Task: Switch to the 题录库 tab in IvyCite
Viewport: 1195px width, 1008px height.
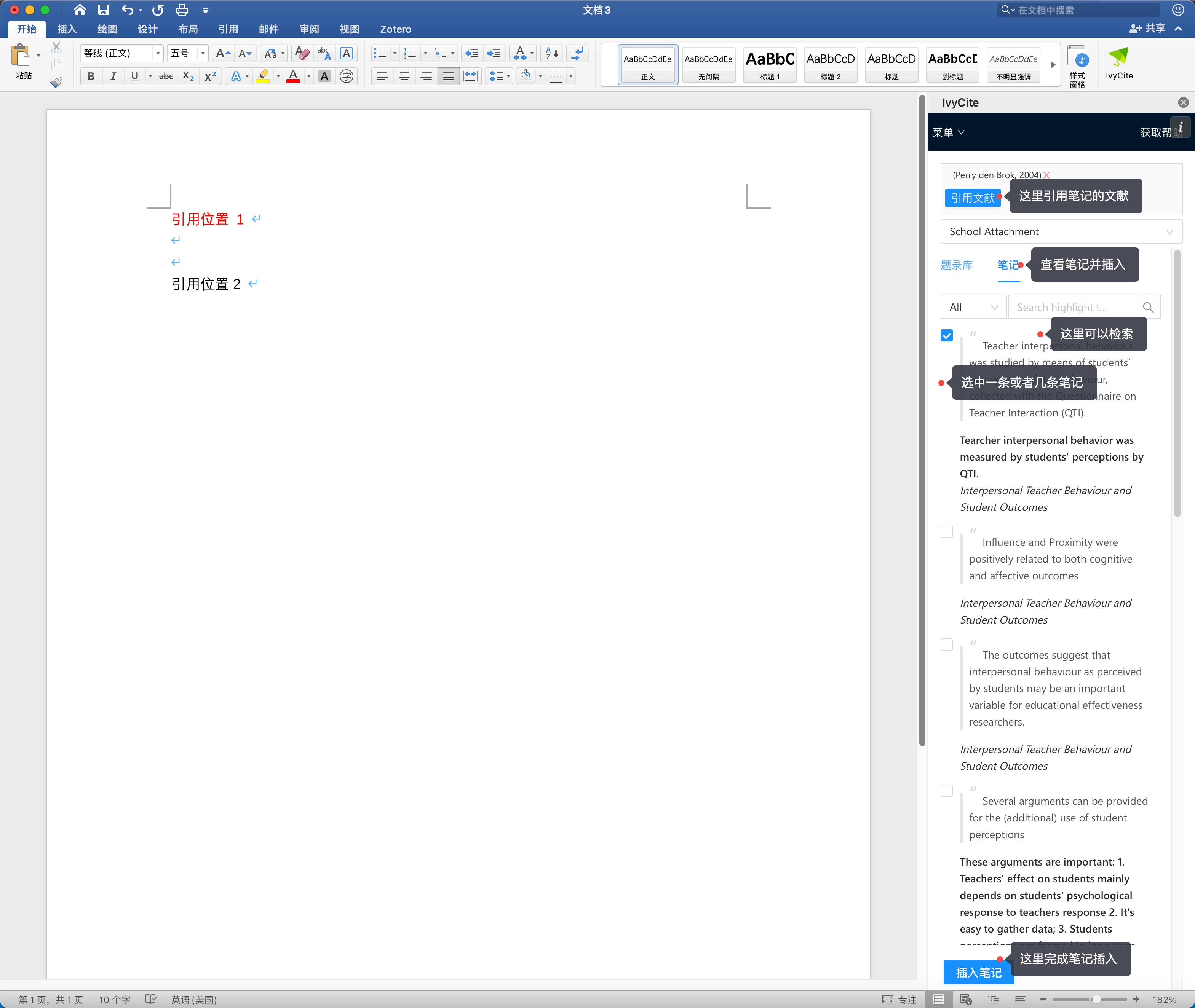Action: click(956, 265)
